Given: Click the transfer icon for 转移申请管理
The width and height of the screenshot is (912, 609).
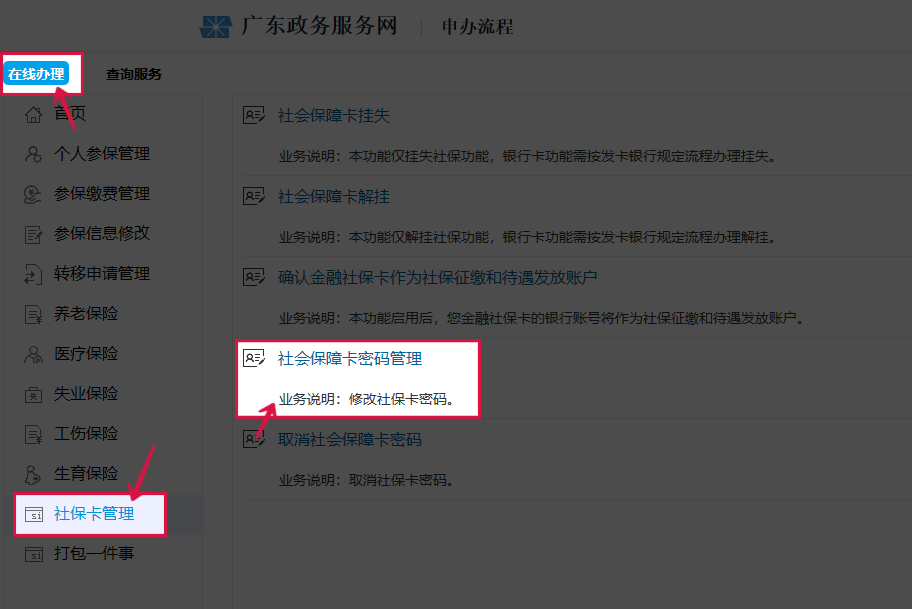Looking at the screenshot, I should (33, 274).
